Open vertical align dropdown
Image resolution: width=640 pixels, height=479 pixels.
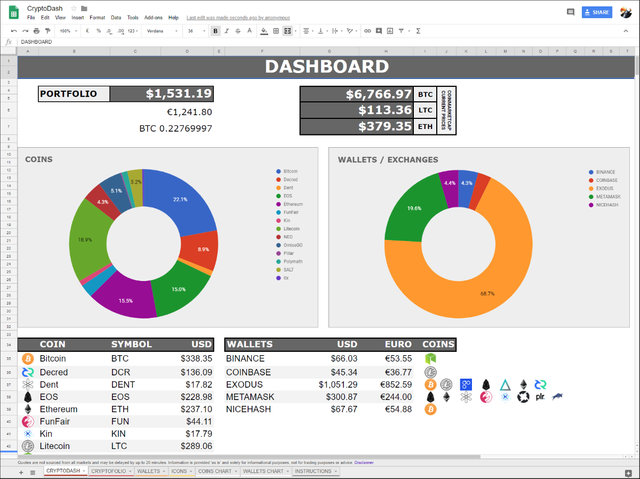(322, 31)
